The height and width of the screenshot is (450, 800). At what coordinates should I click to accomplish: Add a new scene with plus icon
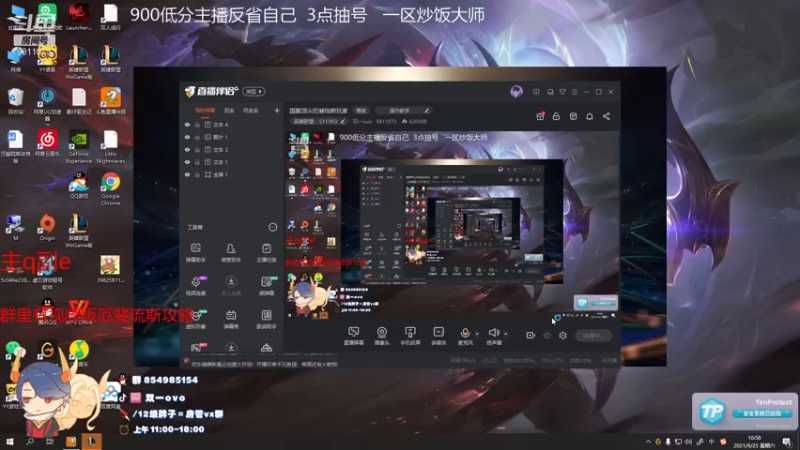277,110
